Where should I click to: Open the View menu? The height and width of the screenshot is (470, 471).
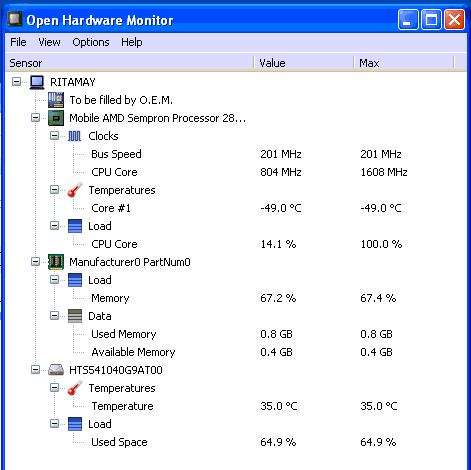49,42
